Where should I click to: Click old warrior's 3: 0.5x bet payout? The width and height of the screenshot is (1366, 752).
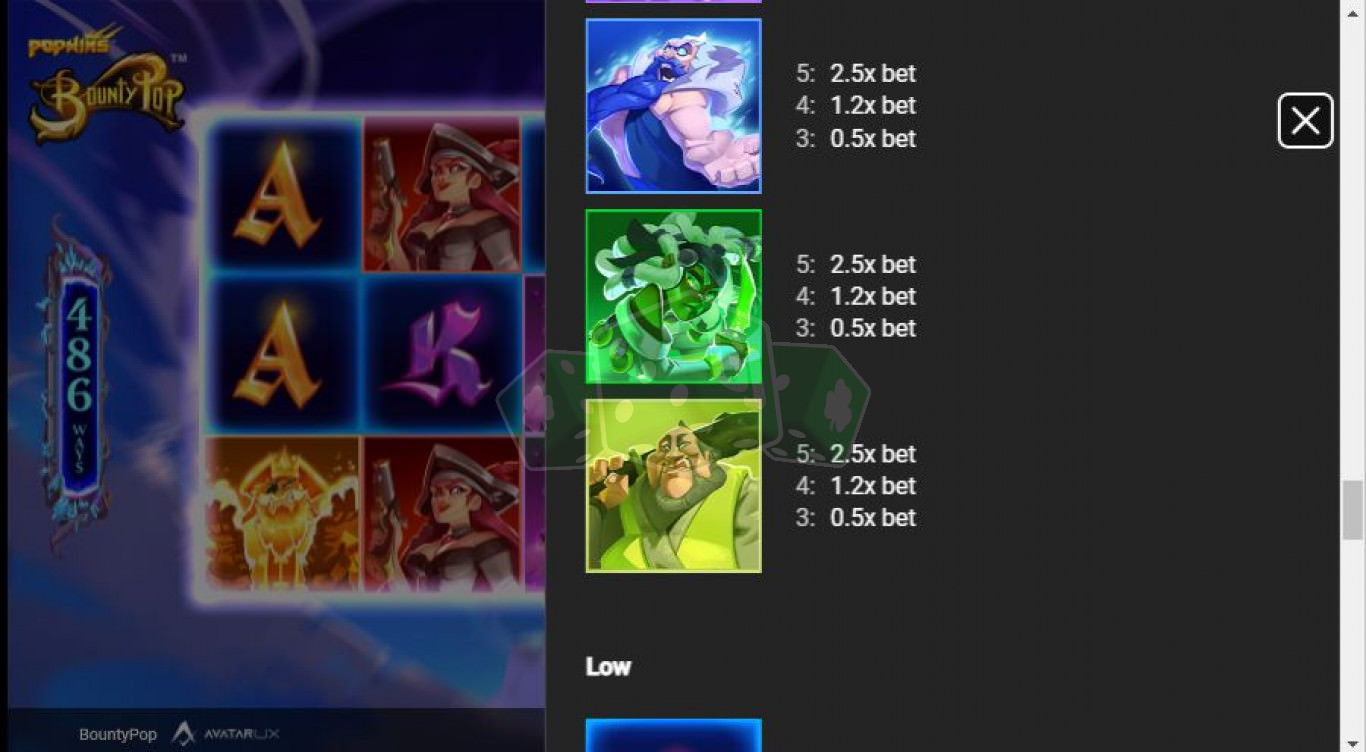click(x=856, y=517)
